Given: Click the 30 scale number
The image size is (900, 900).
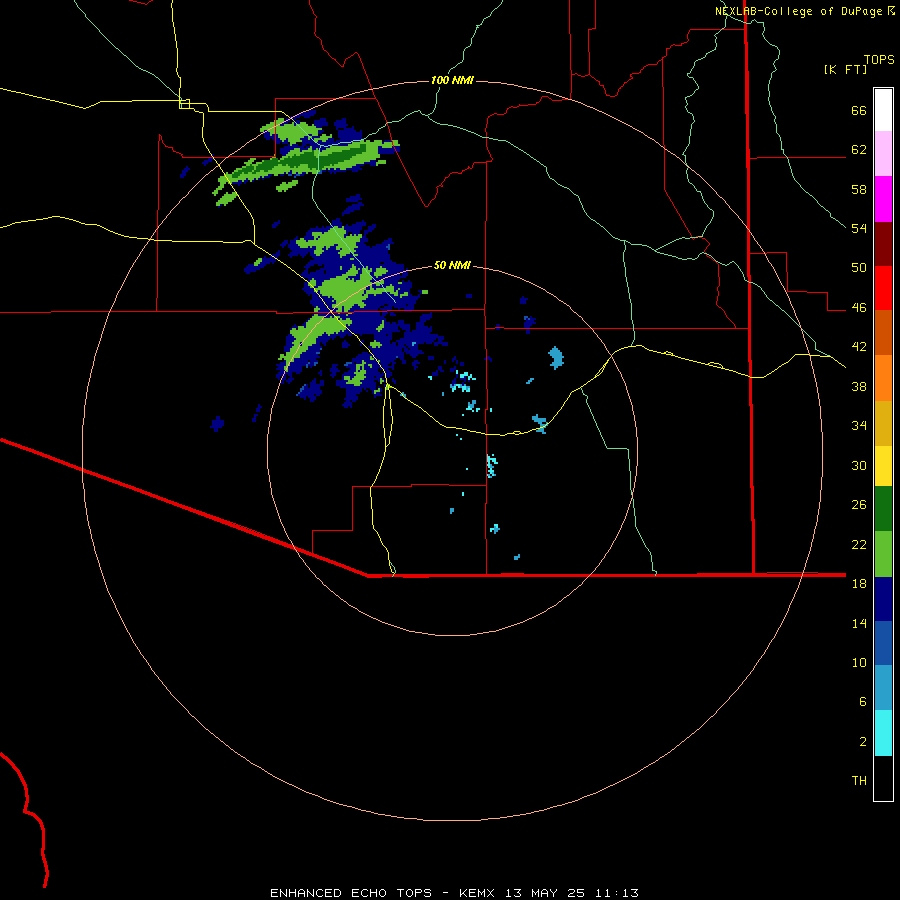Looking at the screenshot, I should pyautogui.click(x=859, y=465).
